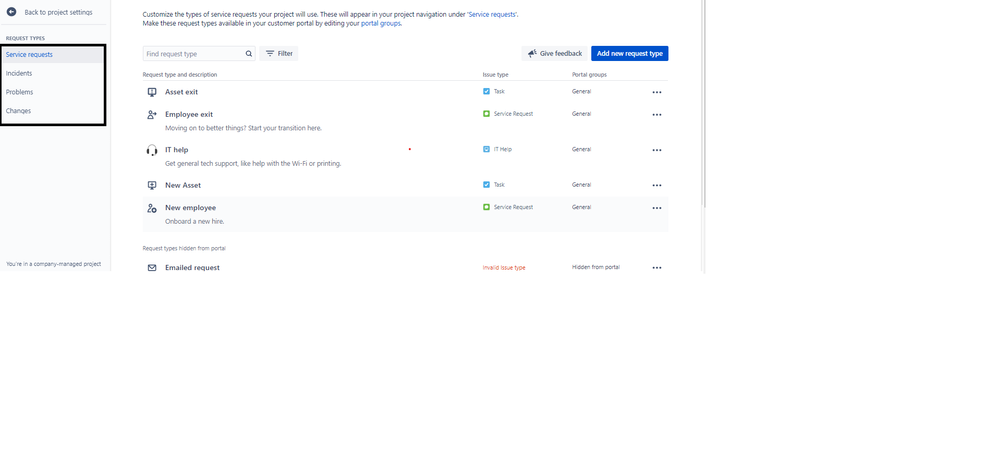Click the Task issue type icon for Asset exit
Viewport: 998px width, 463px height.
(x=486, y=92)
